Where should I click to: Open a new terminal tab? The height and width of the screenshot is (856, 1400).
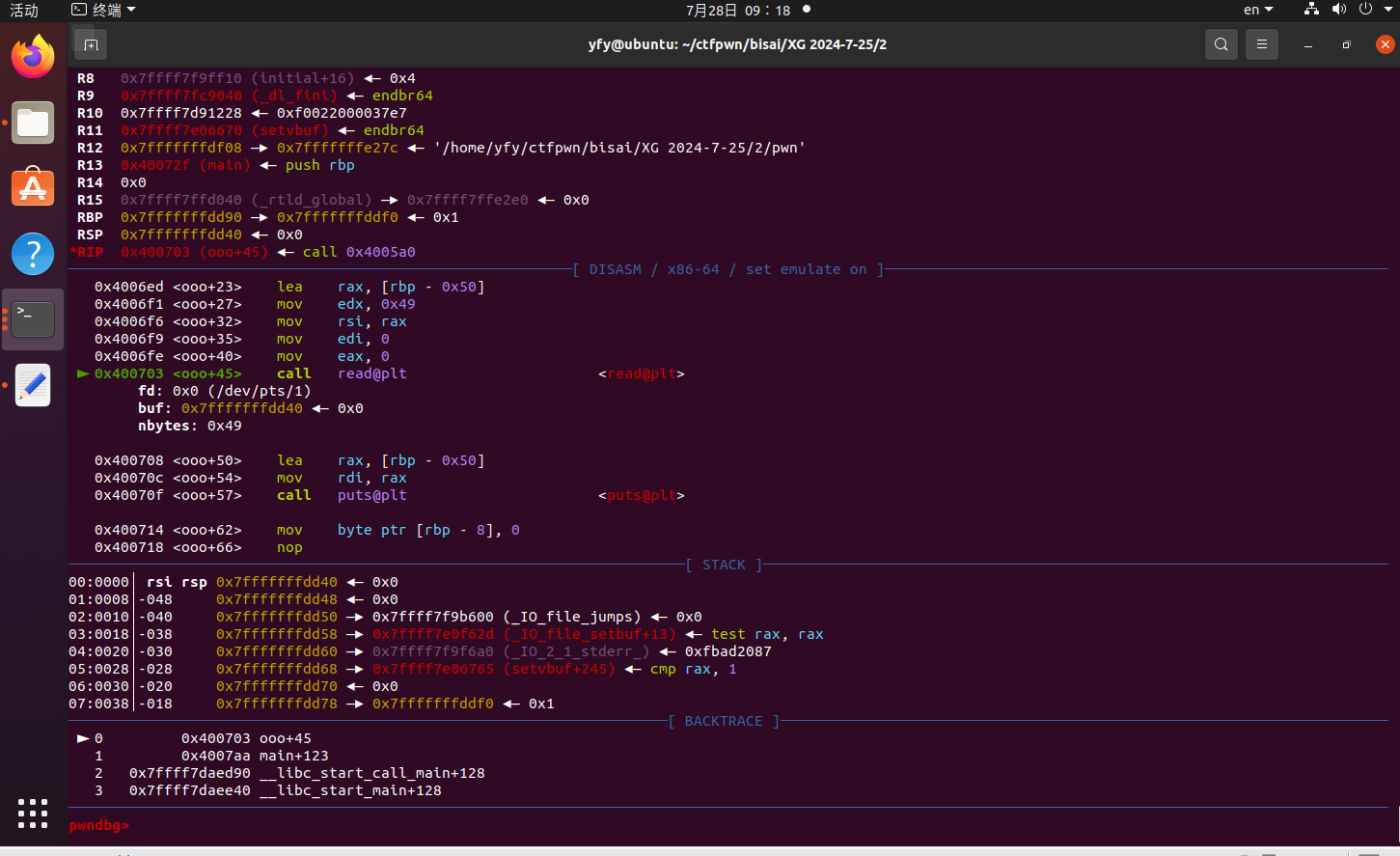[x=91, y=44]
